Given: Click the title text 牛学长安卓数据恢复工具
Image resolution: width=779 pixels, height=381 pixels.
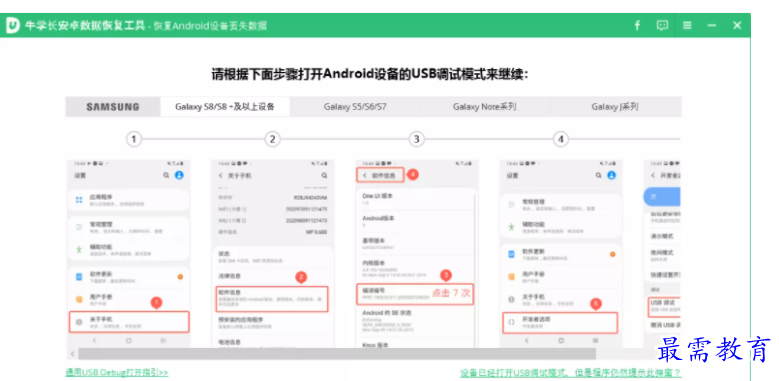Looking at the screenshot, I should pos(85,25).
